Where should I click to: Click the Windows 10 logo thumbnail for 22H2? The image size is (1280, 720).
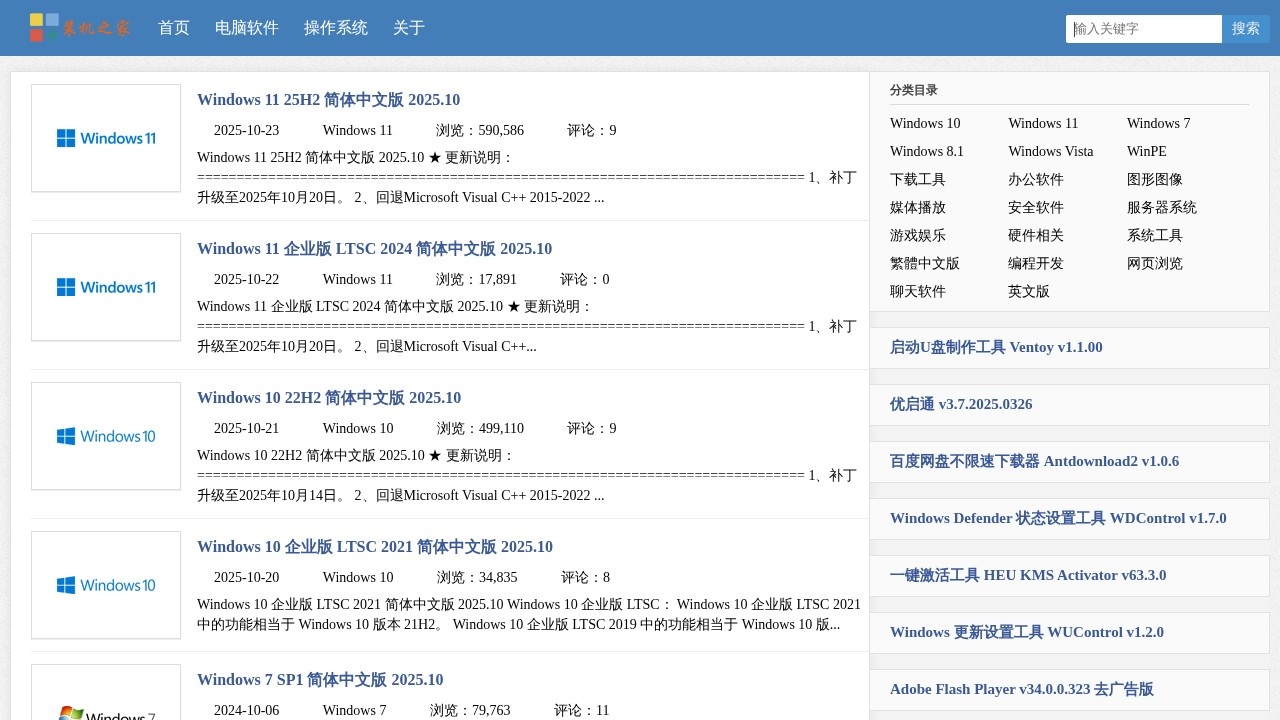point(105,435)
